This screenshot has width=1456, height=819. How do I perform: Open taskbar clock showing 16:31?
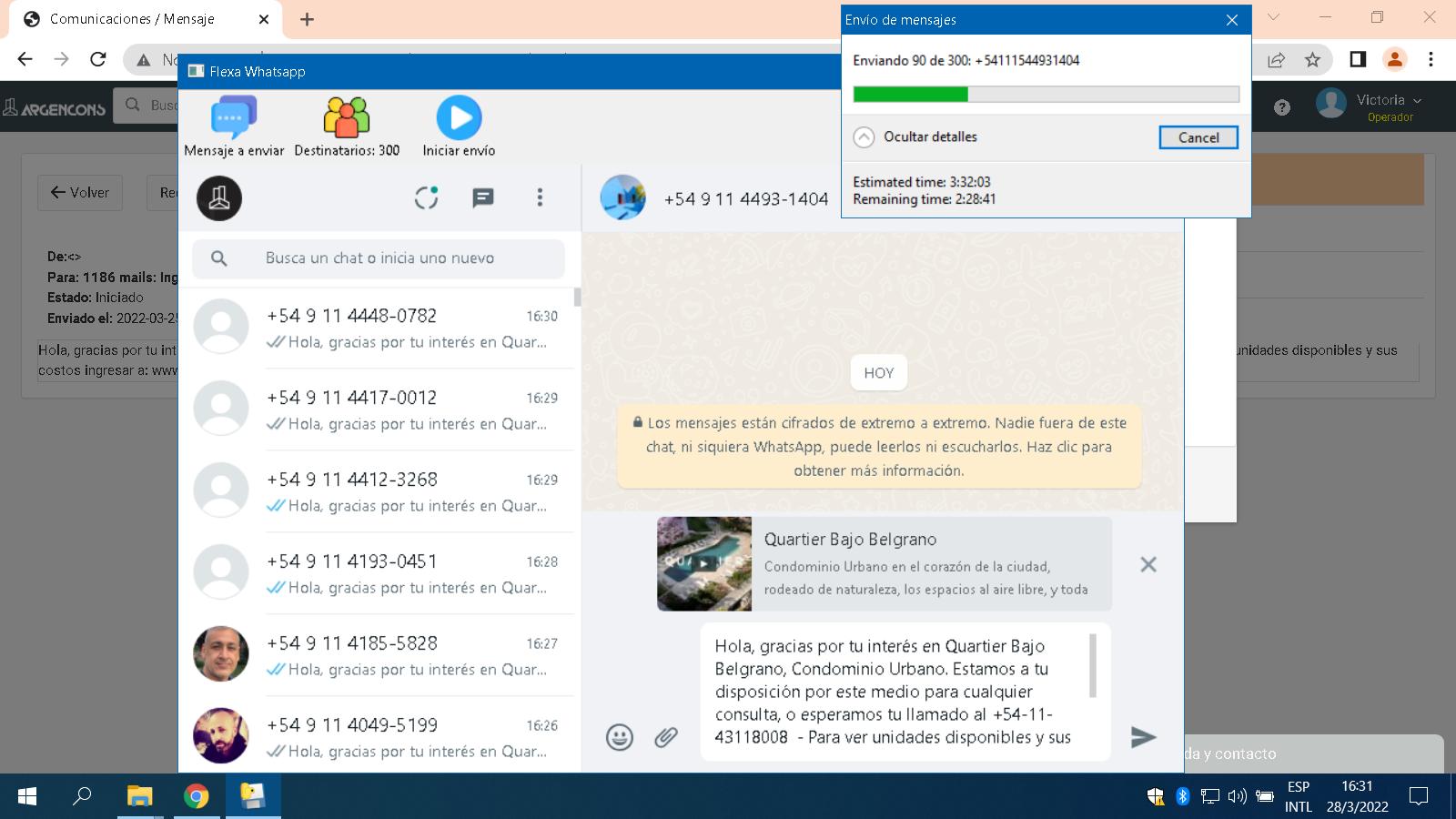tap(1357, 796)
